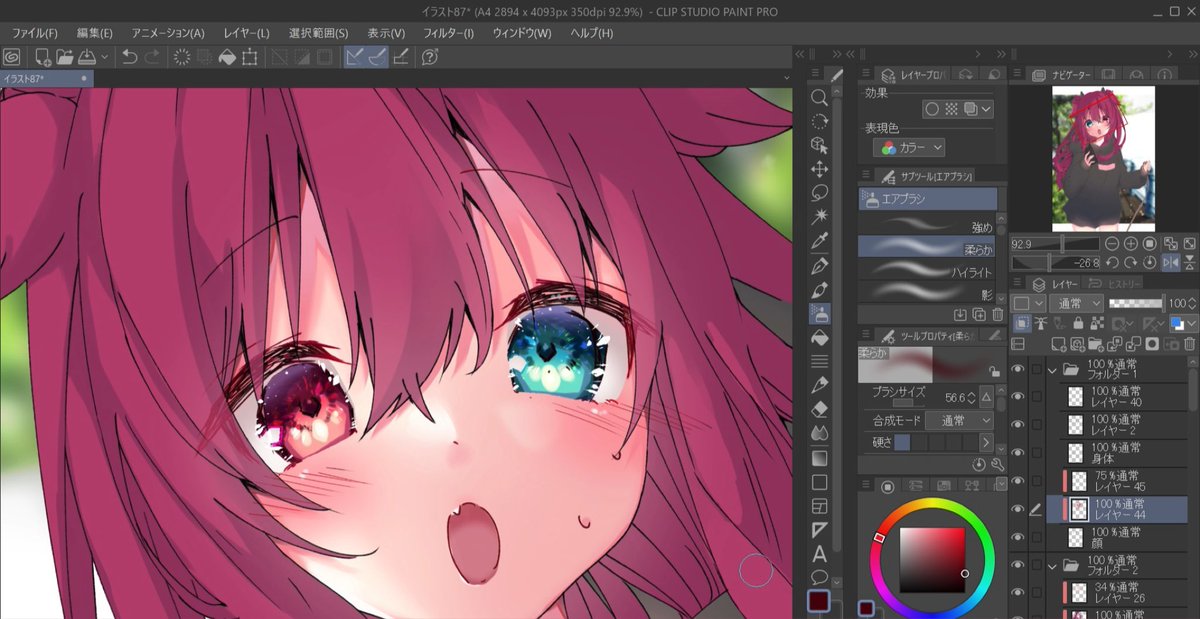
Task: Collapse フォルダー 2 chevron
Action: pyautogui.click(x=1052, y=565)
